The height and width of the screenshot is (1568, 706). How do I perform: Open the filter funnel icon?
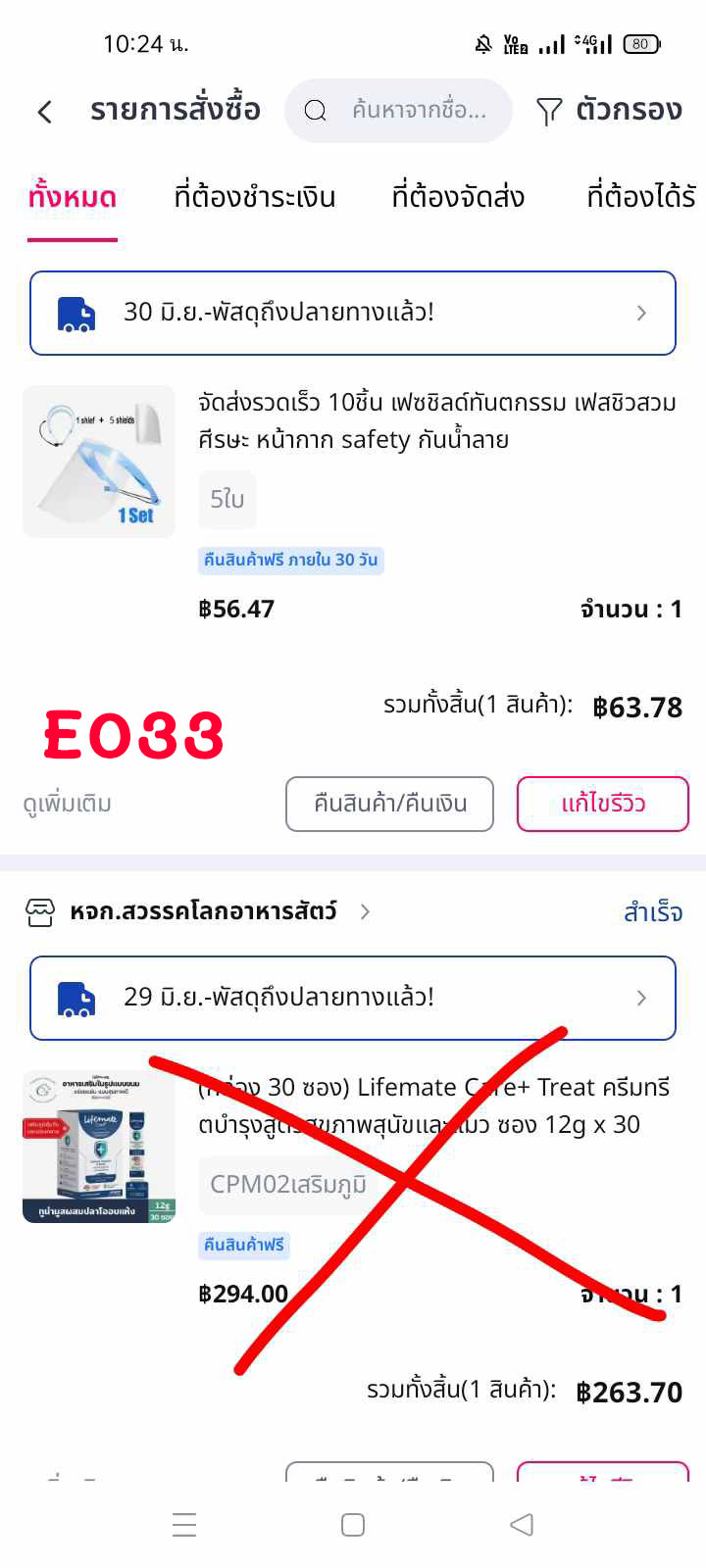tap(549, 112)
